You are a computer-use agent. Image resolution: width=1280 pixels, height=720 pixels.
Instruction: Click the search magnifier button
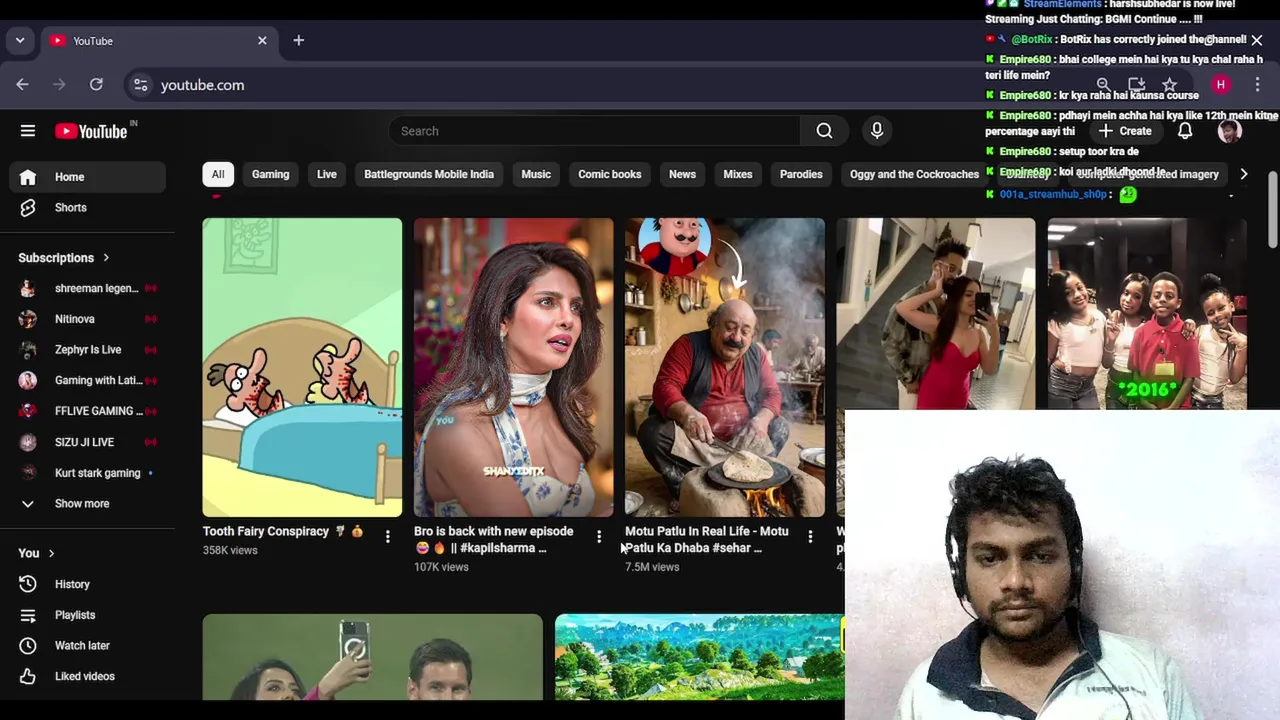[x=824, y=131]
